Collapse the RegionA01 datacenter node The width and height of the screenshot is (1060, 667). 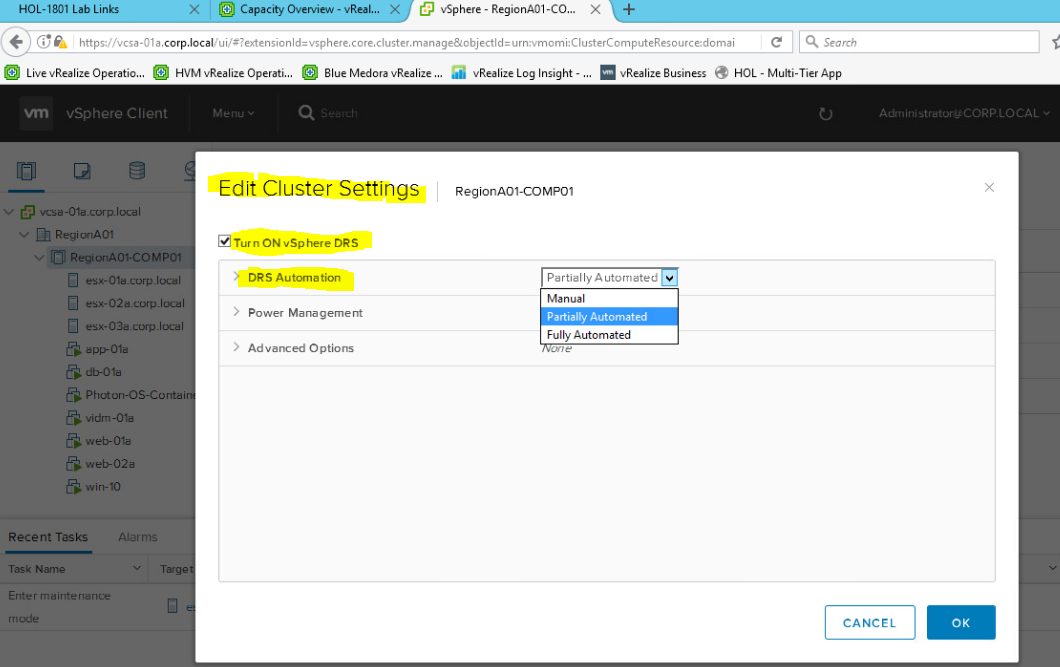click(x=25, y=234)
